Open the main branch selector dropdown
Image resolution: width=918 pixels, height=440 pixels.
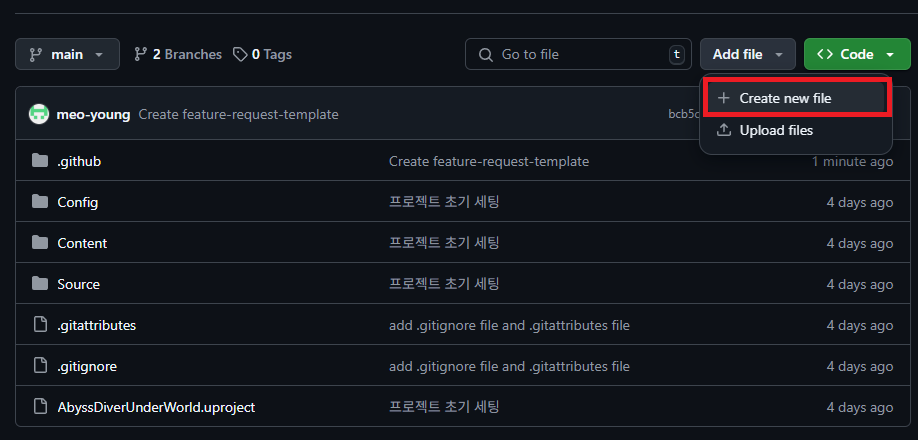coord(67,54)
